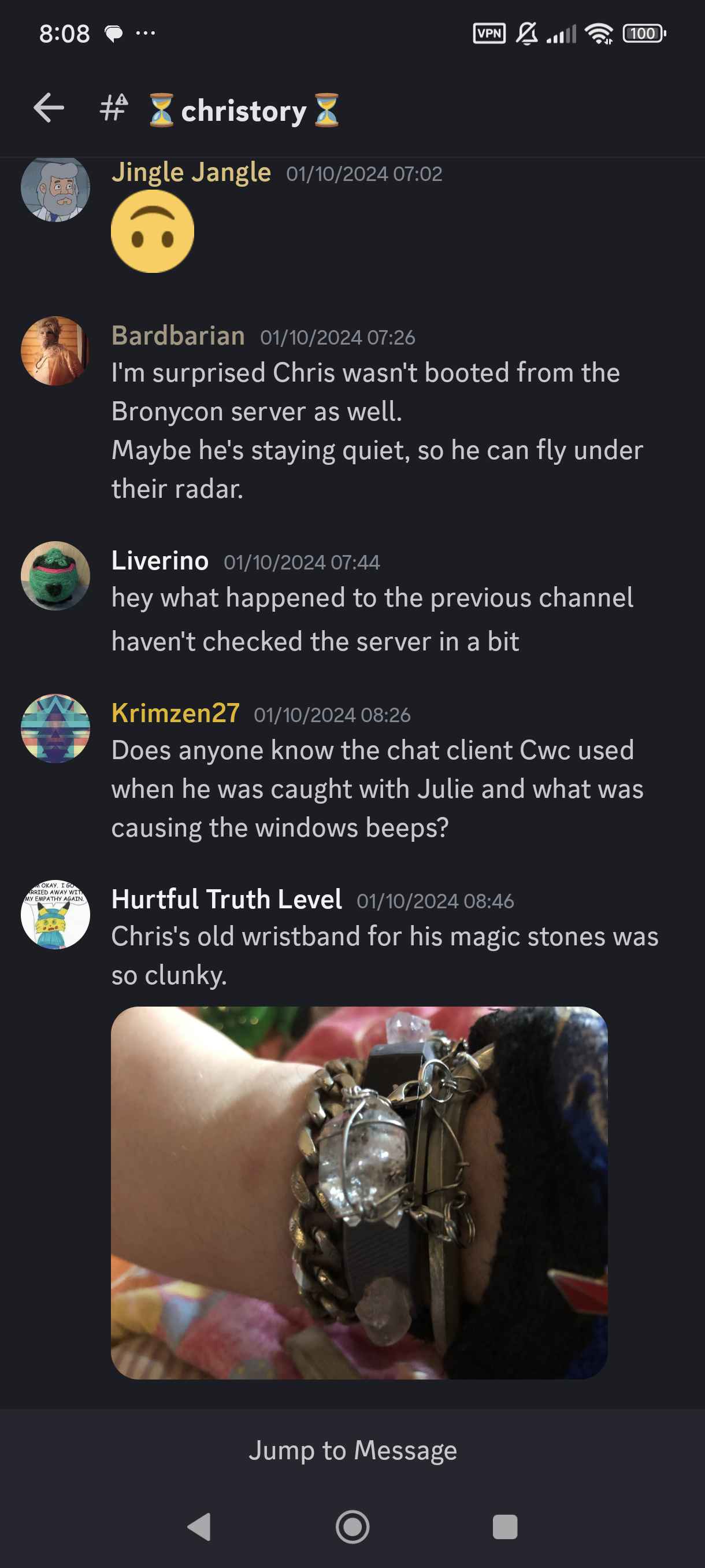Image resolution: width=705 pixels, height=1568 pixels.
Task: Open Jingle Jangle's avatar
Action: pos(55,189)
